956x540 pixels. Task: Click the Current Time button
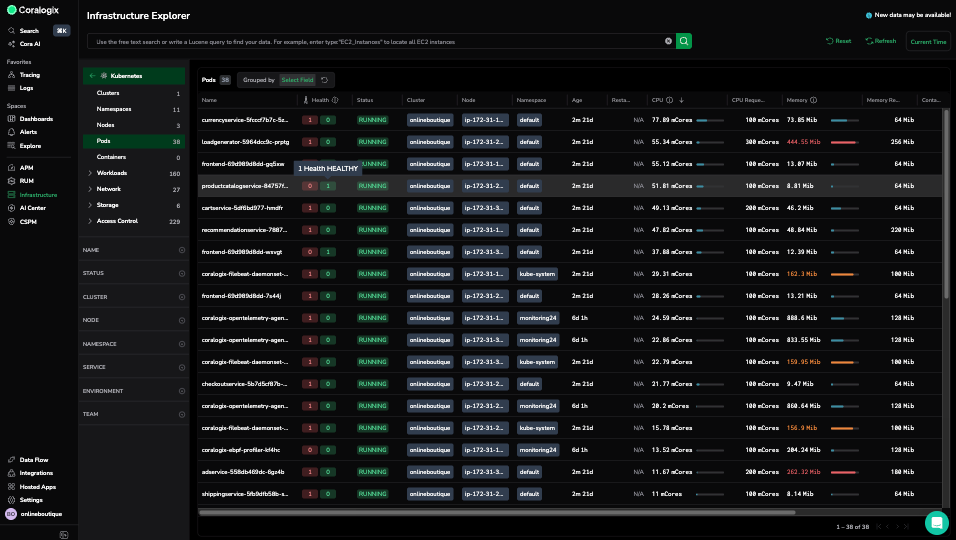click(928, 41)
